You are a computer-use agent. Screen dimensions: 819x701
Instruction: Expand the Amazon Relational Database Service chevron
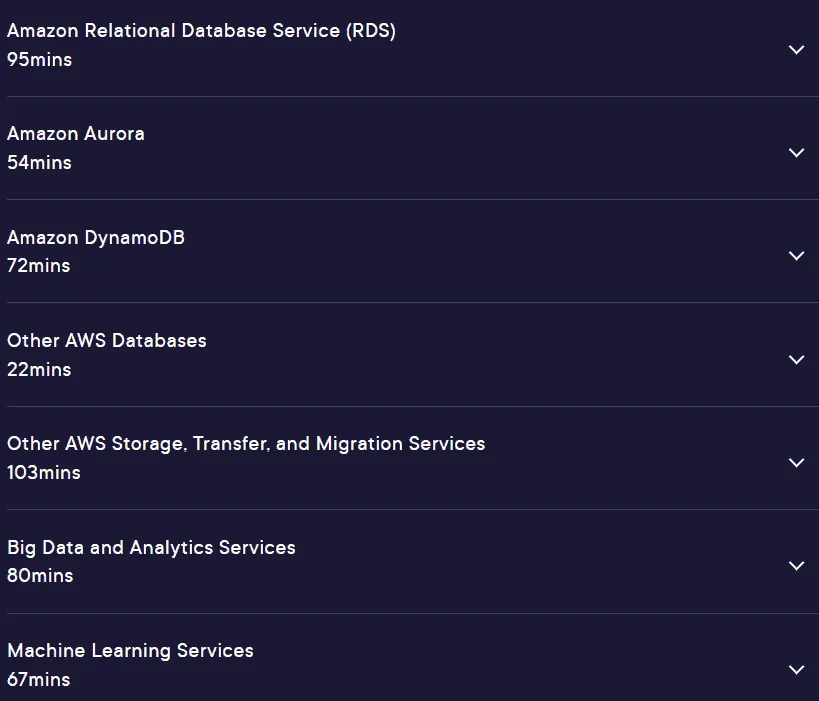pos(796,50)
